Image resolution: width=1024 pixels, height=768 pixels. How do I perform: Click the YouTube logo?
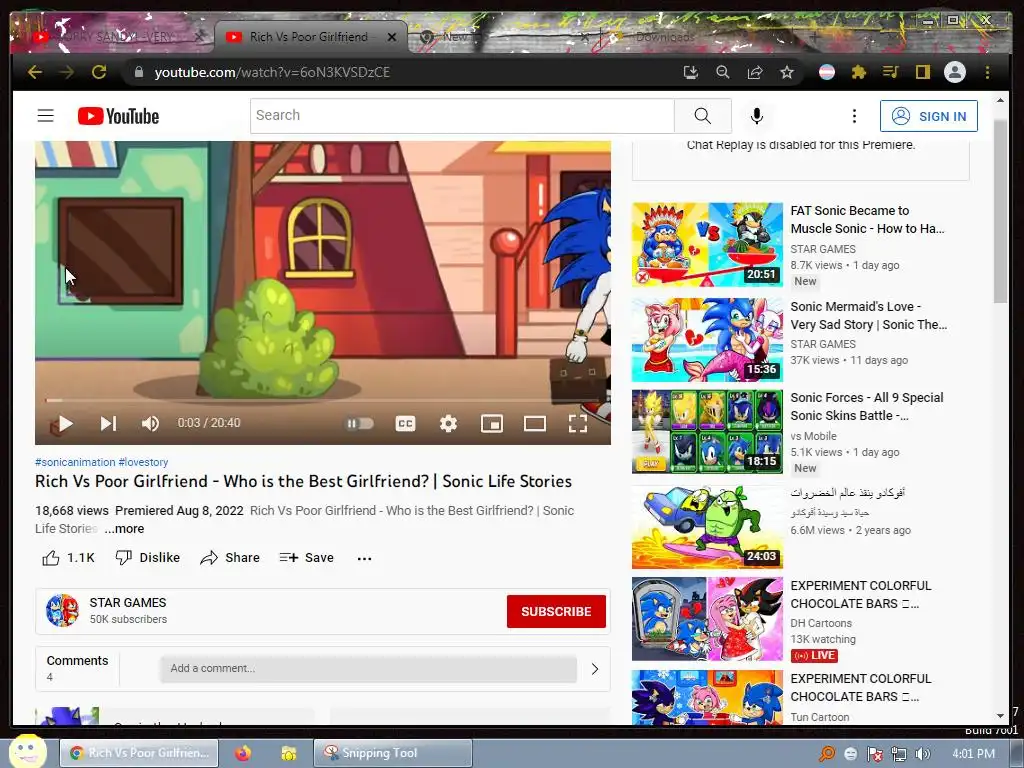pos(118,116)
